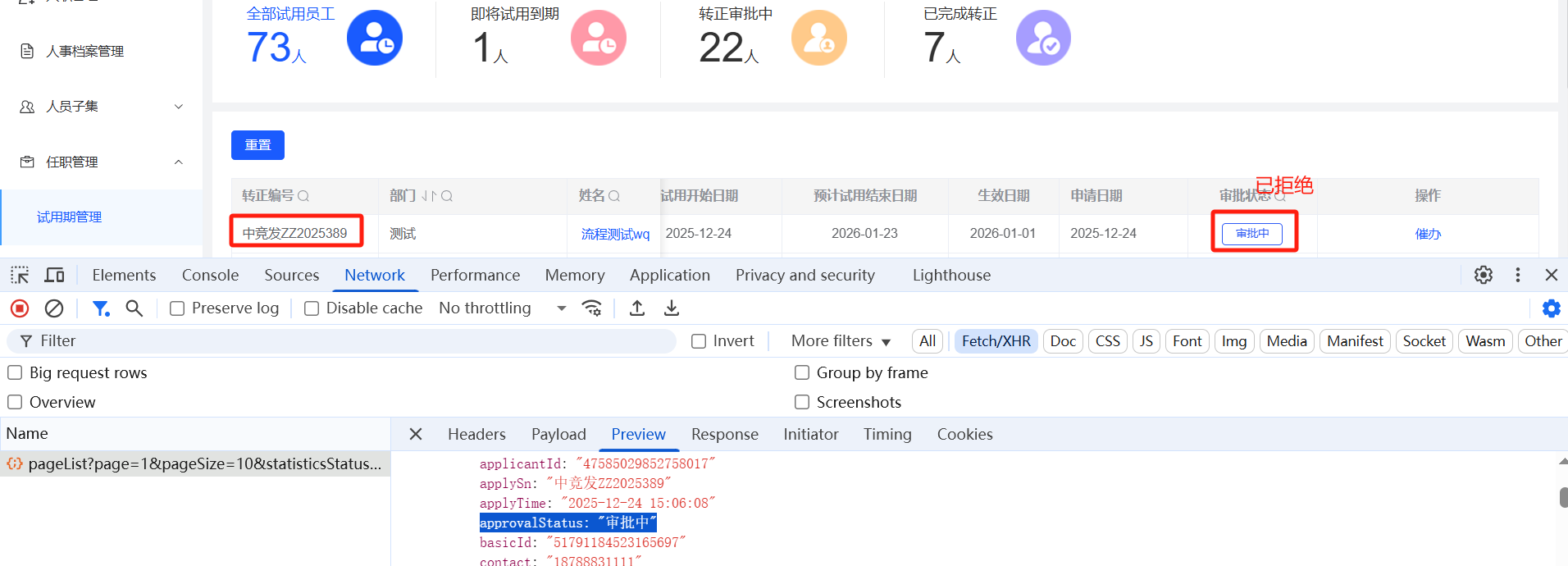This screenshot has width=1568, height=566.
Task: Open the Response tab
Action: click(x=724, y=434)
